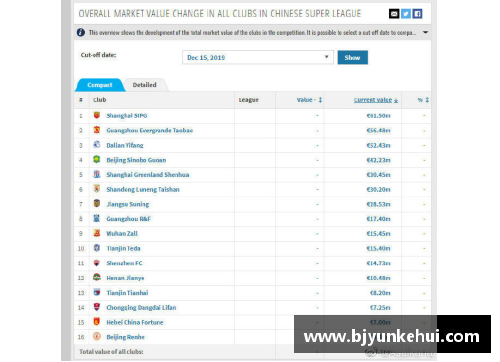The height and width of the screenshot is (362, 500).
Task: Expand the overview description arrow
Action: (425, 32)
